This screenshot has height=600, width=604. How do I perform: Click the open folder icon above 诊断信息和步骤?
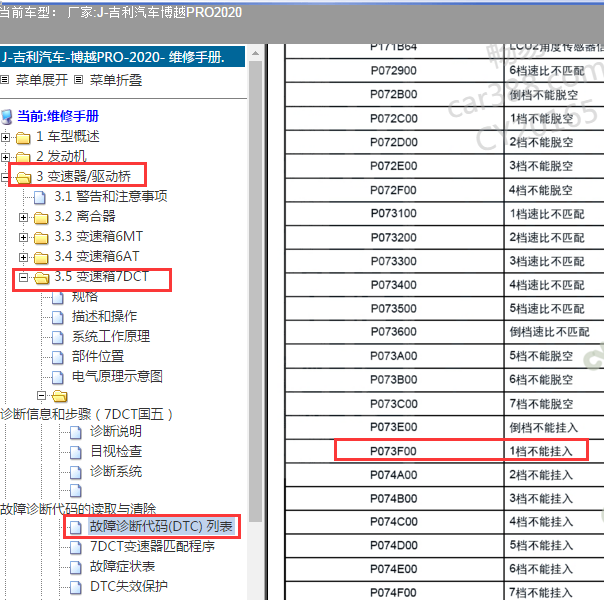60,396
